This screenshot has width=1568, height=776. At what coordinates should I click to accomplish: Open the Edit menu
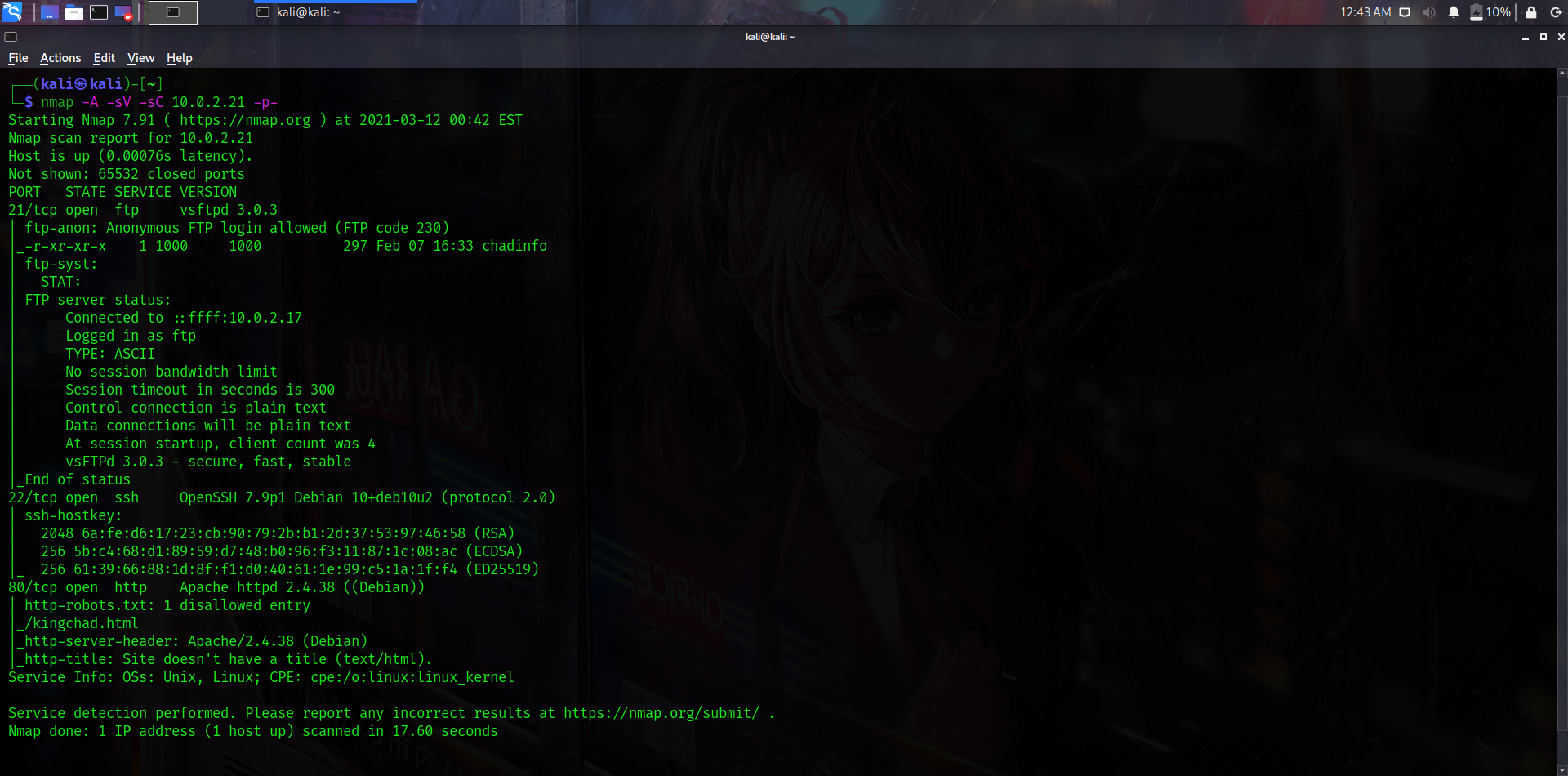point(104,58)
